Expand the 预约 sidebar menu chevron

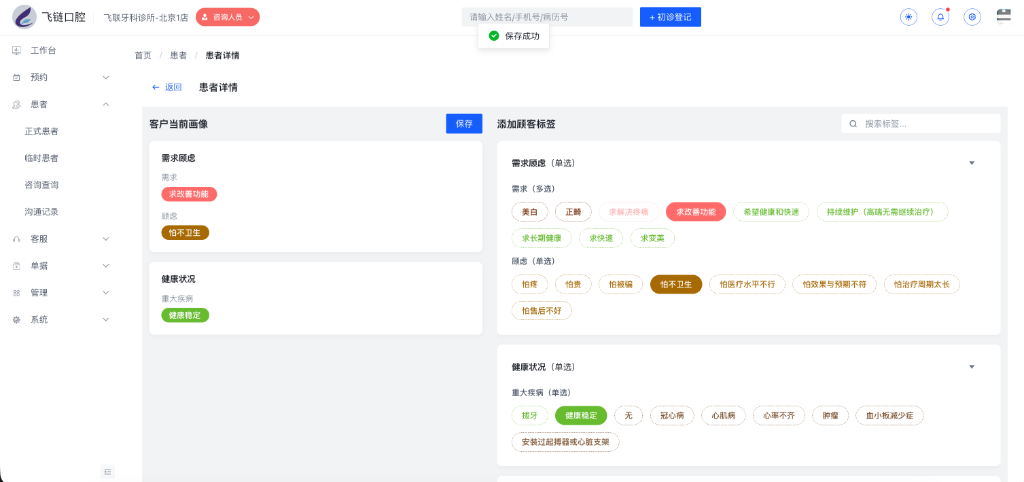(x=106, y=77)
